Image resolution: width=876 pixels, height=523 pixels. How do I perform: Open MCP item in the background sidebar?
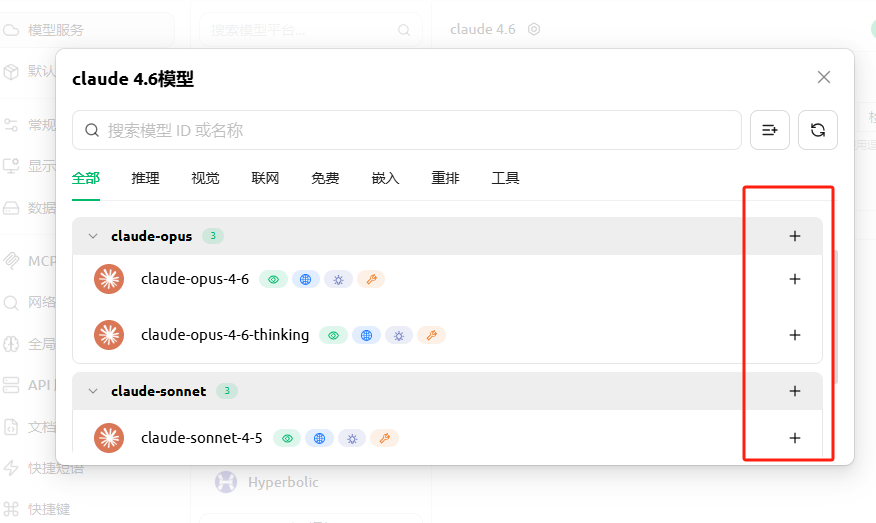(x=28, y=261)
